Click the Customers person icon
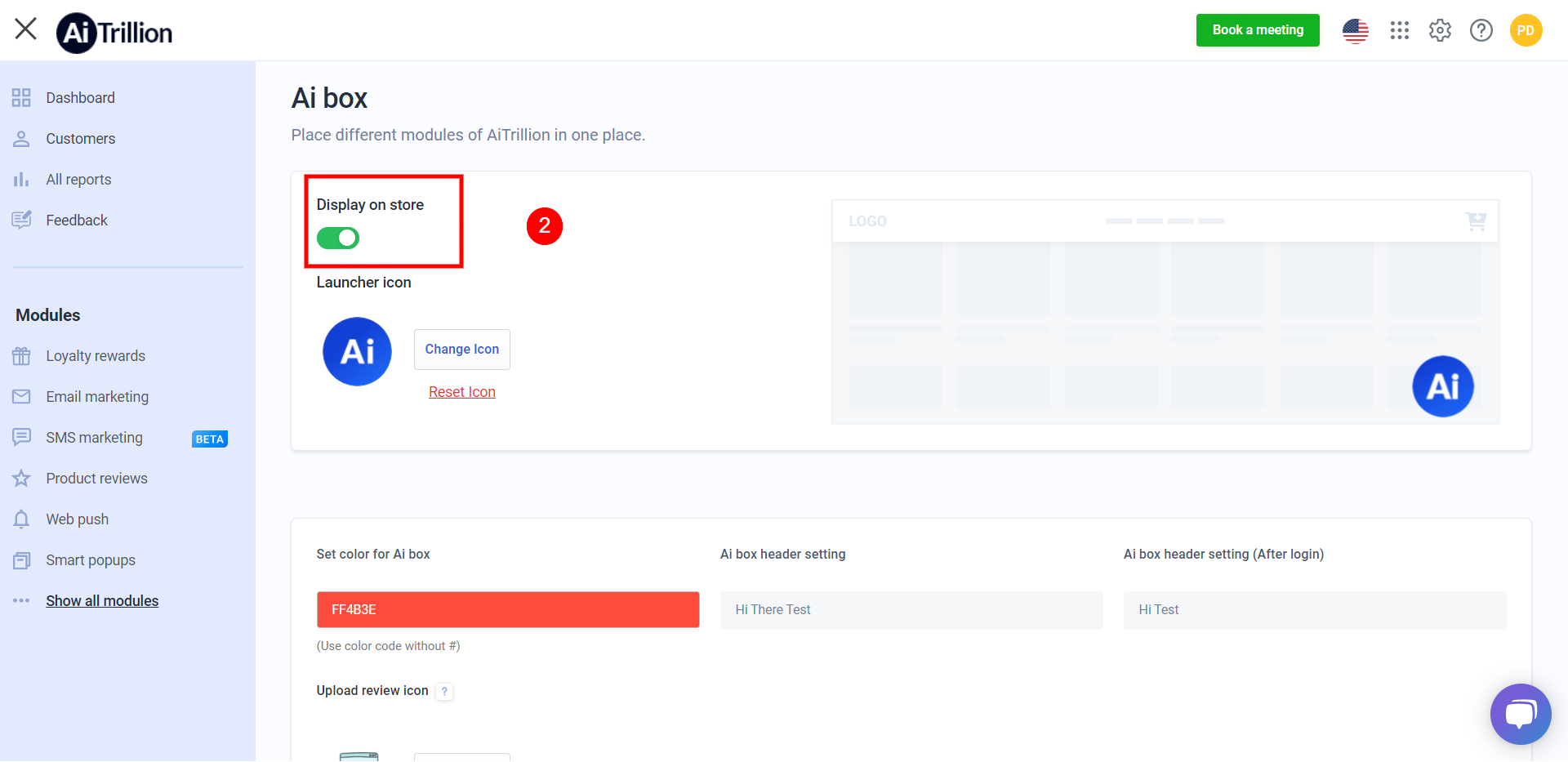This screenshot has height=762, width=1568. [21, 139]
